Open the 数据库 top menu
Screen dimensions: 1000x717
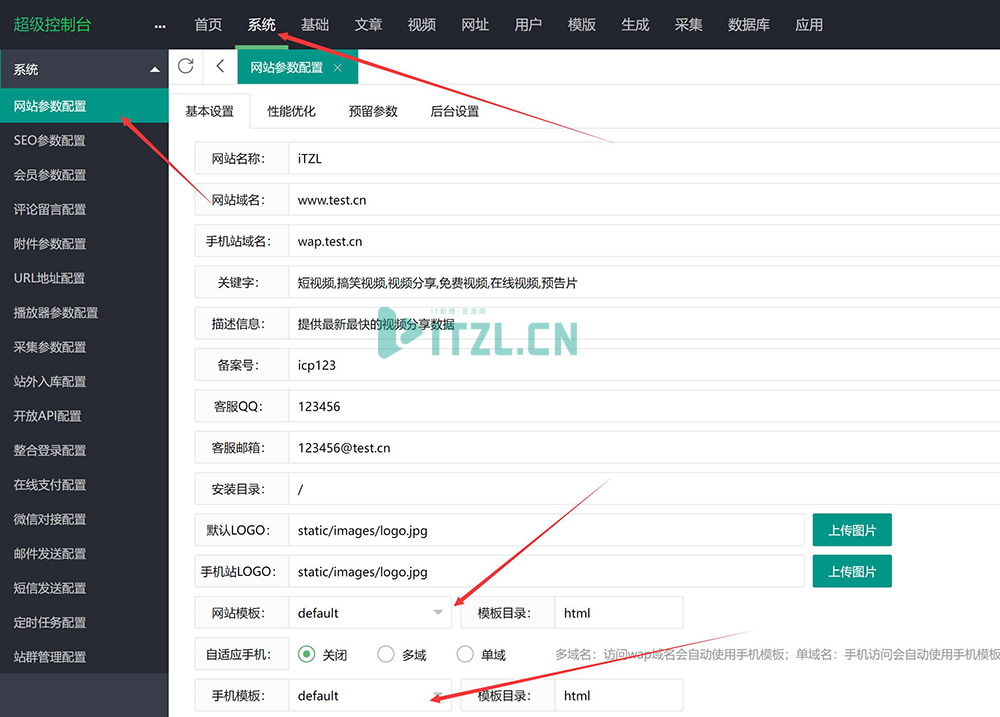(x=749, y=25)
